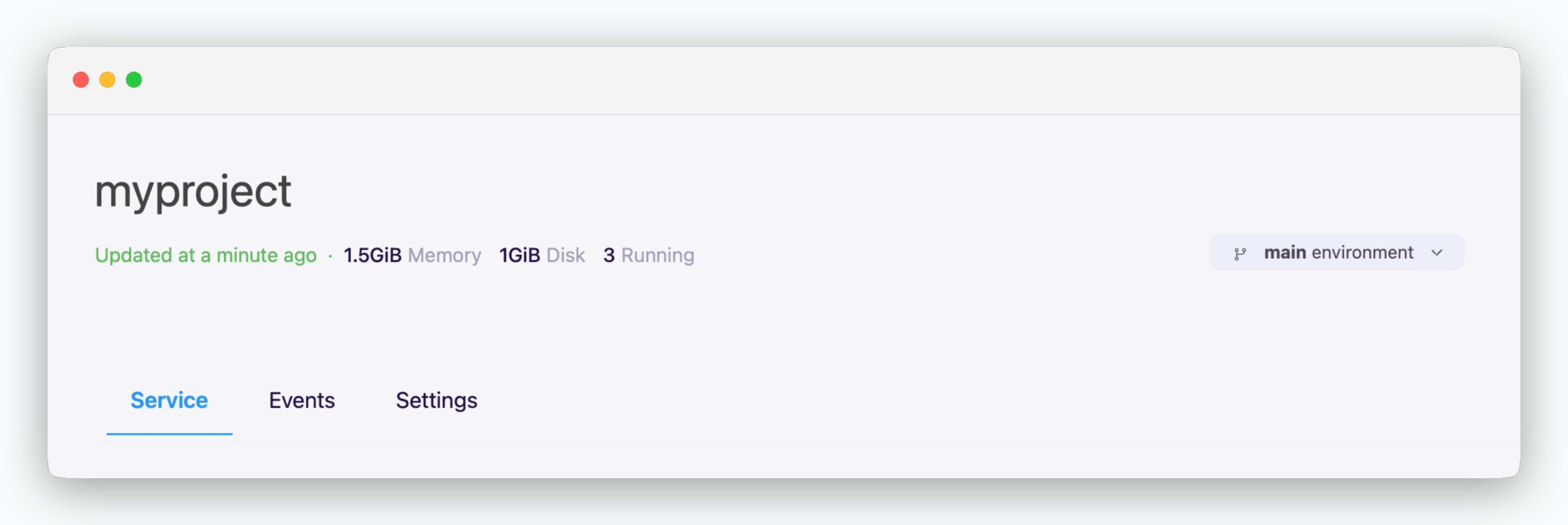Open the Events tab
Viewport: 1568px width, 525px height.
[x=302, y=400]
